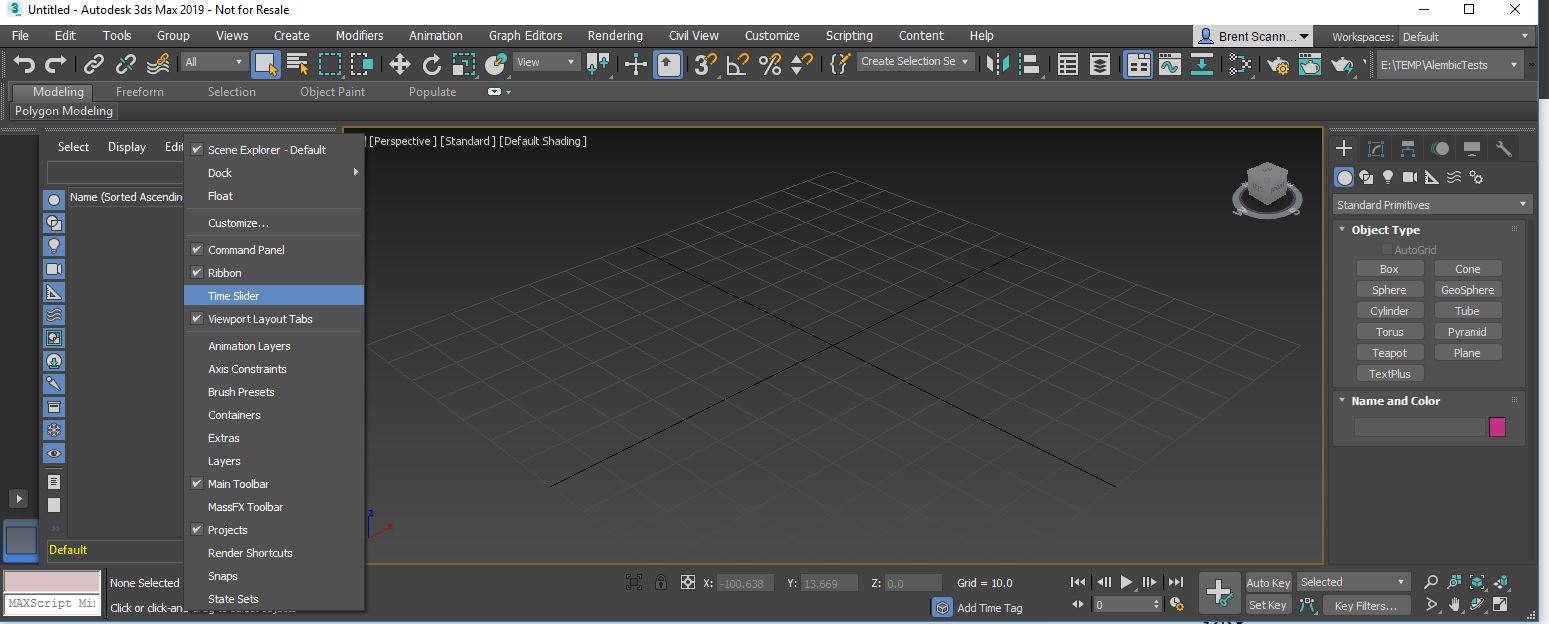Collapse the Object Type rollout

pyautogui.click(x=1385, y=230)
